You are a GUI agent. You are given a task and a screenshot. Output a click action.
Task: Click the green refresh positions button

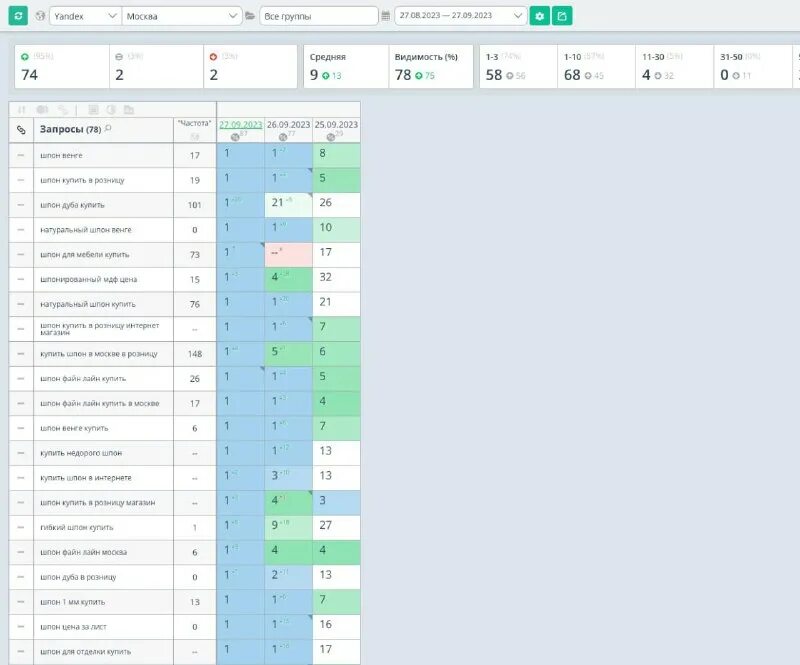(18, 16)
